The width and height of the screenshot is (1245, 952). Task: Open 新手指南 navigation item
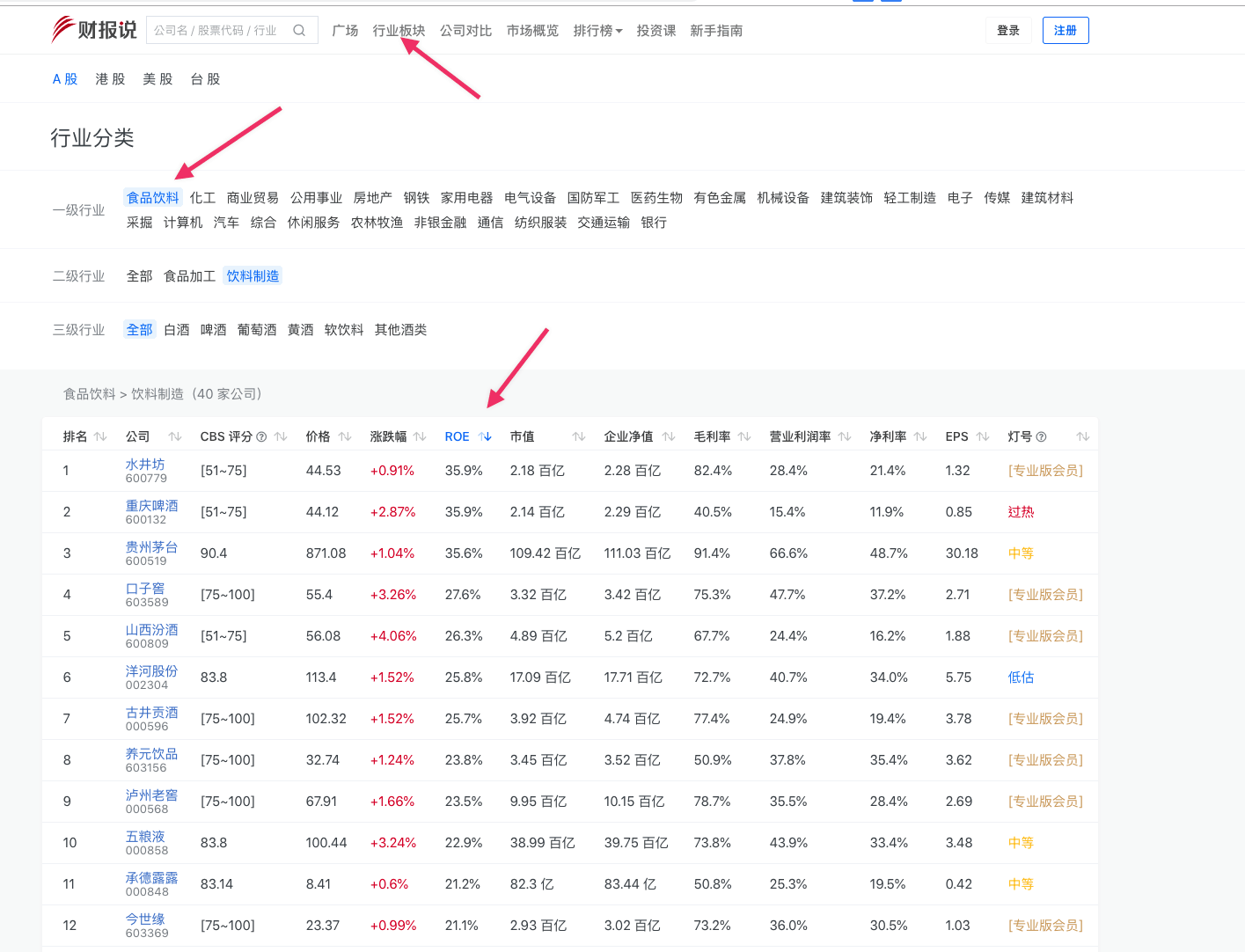tap(716, 31)
